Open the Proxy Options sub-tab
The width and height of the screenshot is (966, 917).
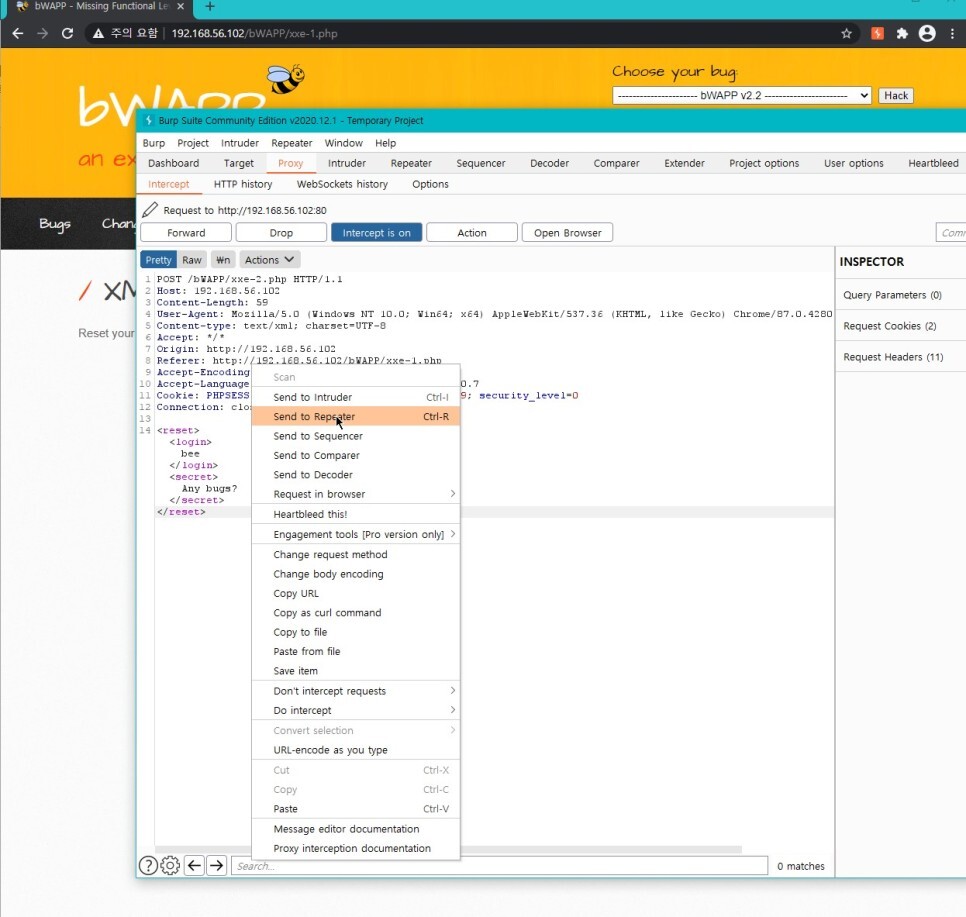point(430,184)
